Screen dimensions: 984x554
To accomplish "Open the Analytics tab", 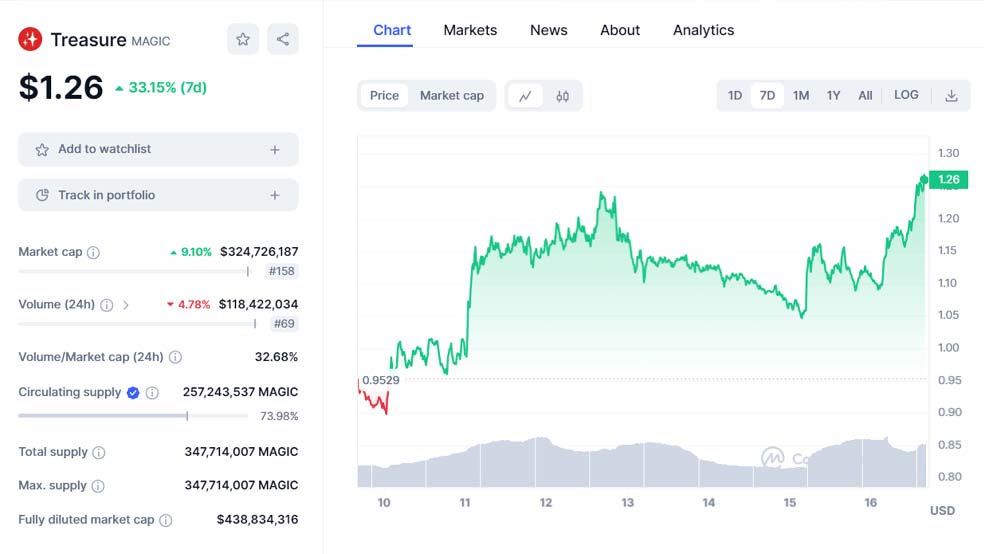I will (703, 30).
